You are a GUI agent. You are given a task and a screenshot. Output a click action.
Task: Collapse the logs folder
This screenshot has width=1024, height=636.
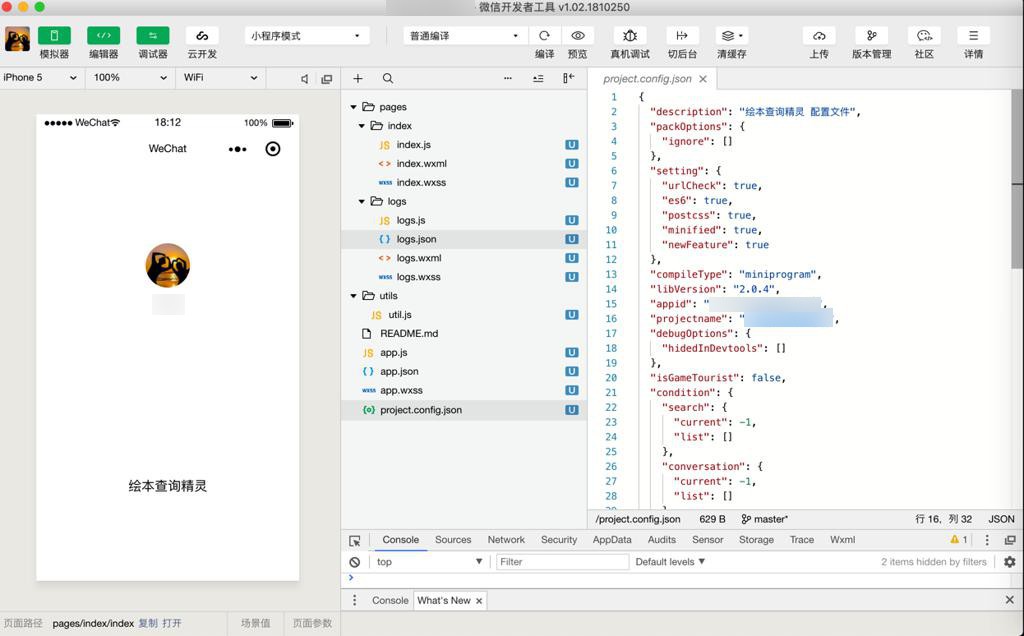coord(362,202)
